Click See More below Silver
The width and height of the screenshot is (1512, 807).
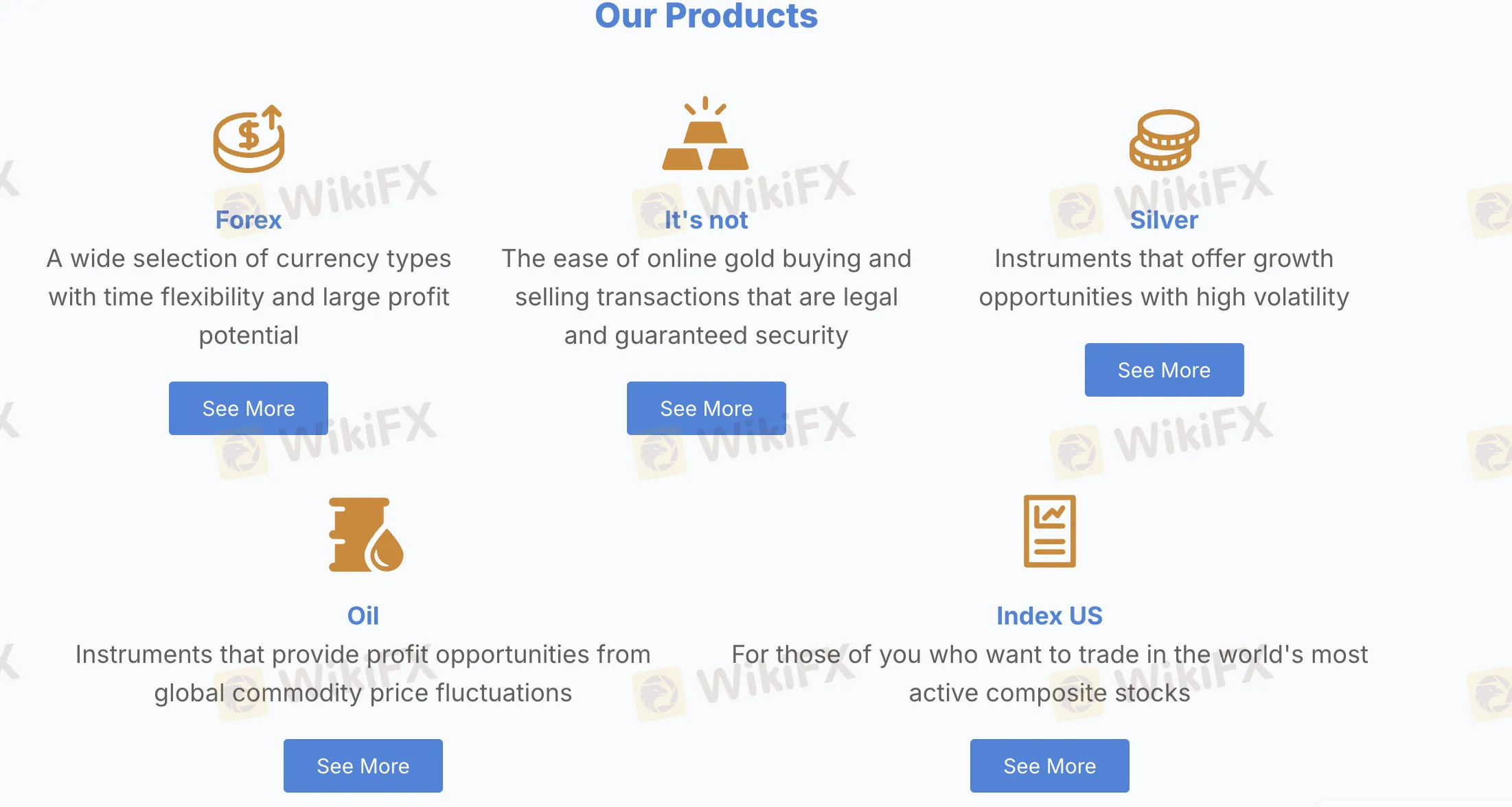tap(1165, 370)
